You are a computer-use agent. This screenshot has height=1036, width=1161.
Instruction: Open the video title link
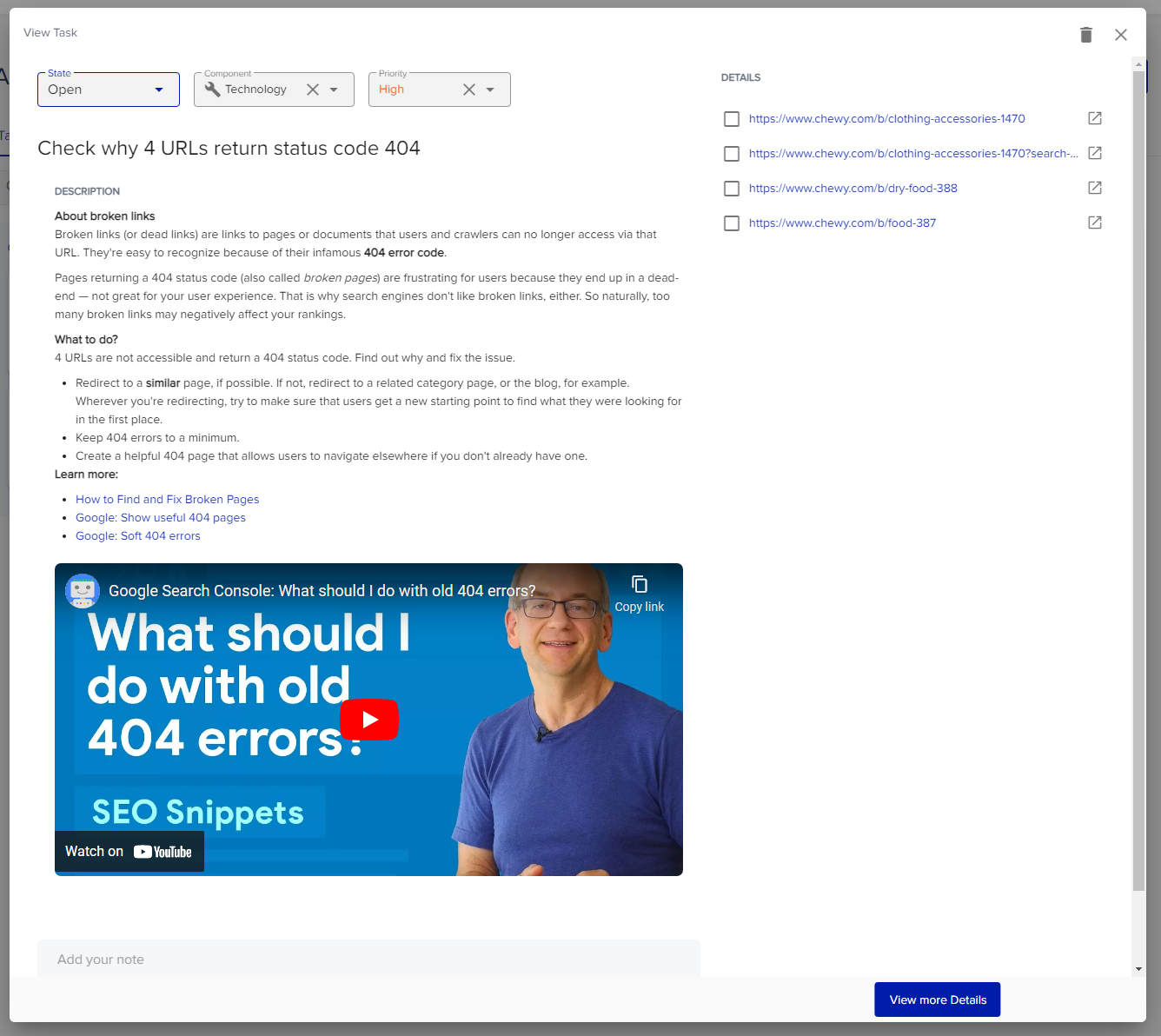[x=322, y=591]
